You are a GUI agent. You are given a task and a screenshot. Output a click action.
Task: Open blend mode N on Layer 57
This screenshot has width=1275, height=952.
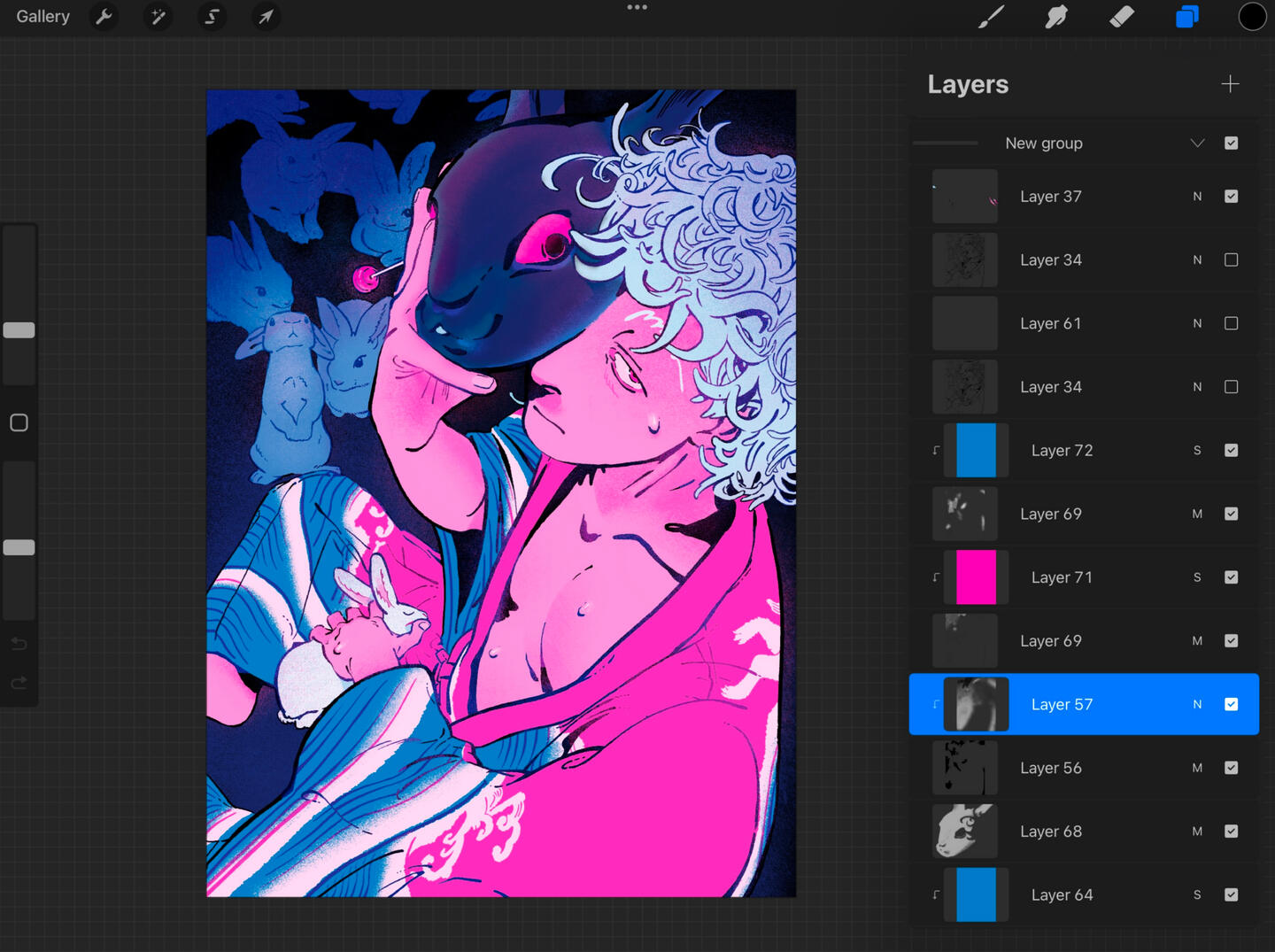1197,704
